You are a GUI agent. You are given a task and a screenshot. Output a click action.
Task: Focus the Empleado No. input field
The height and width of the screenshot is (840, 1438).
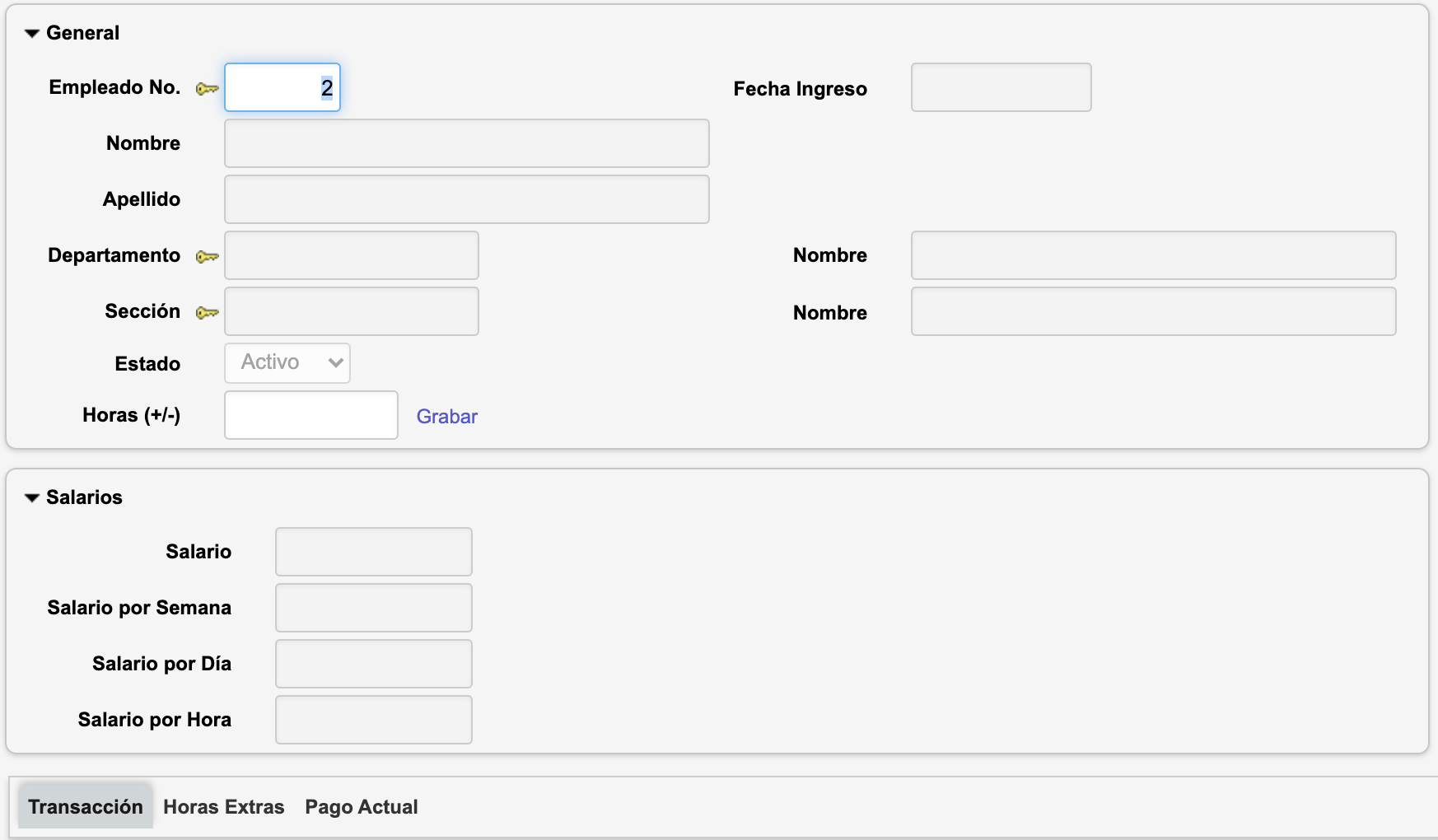(x=282, y=87)
